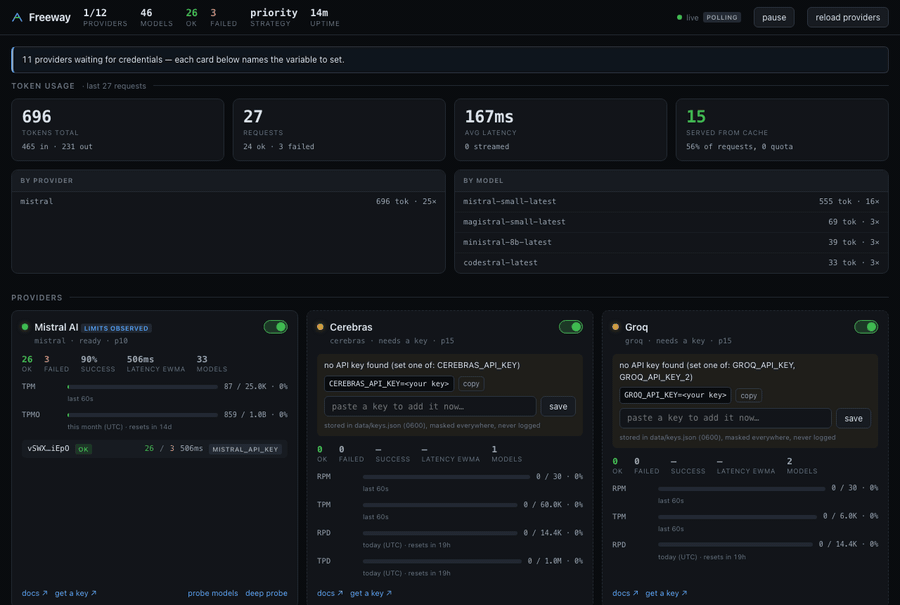Click the mistral row under BY PROVIDER

tap(228, 201)
